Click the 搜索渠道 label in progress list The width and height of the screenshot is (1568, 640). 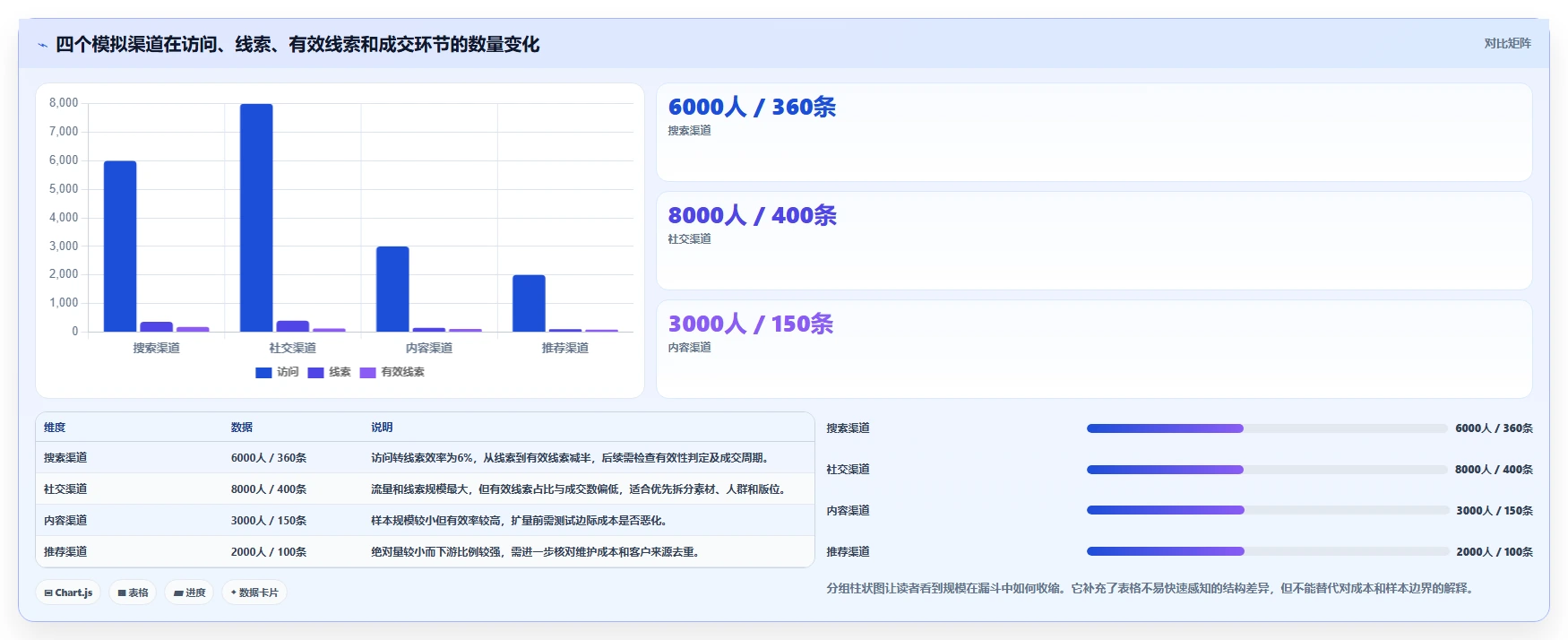point(848,428)
